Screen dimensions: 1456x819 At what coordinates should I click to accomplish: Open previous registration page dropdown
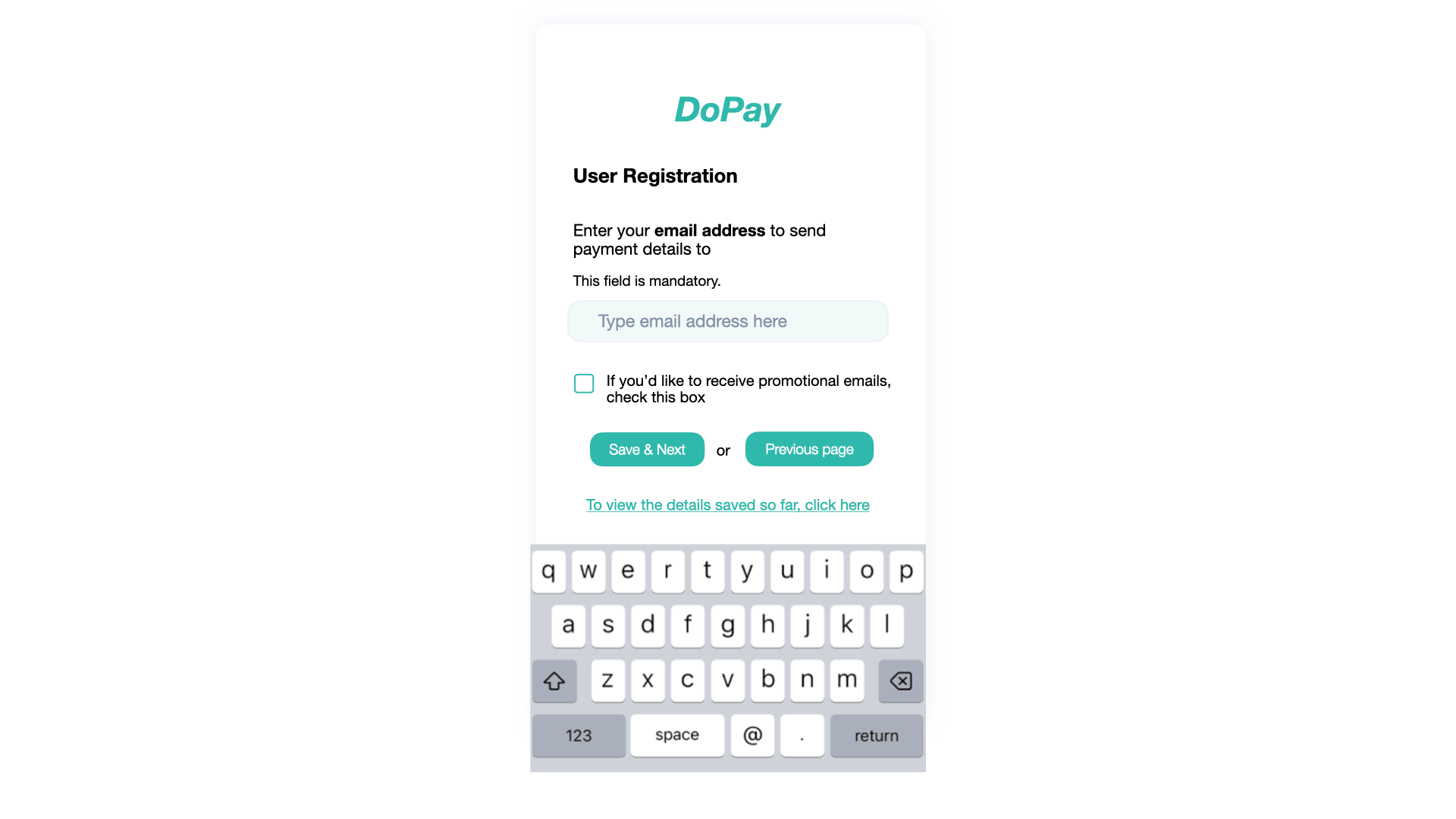point(809,448)
